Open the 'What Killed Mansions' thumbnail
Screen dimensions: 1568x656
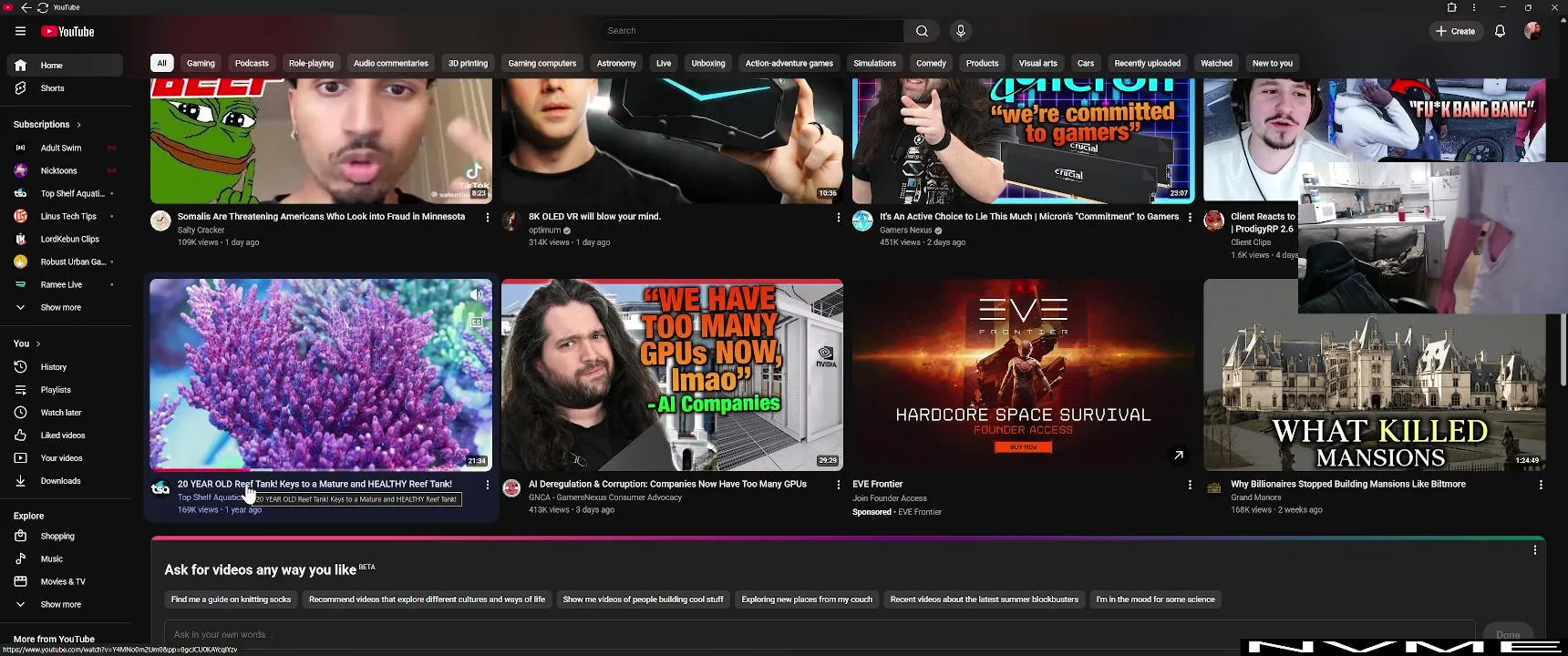[x=1375, y=374]
